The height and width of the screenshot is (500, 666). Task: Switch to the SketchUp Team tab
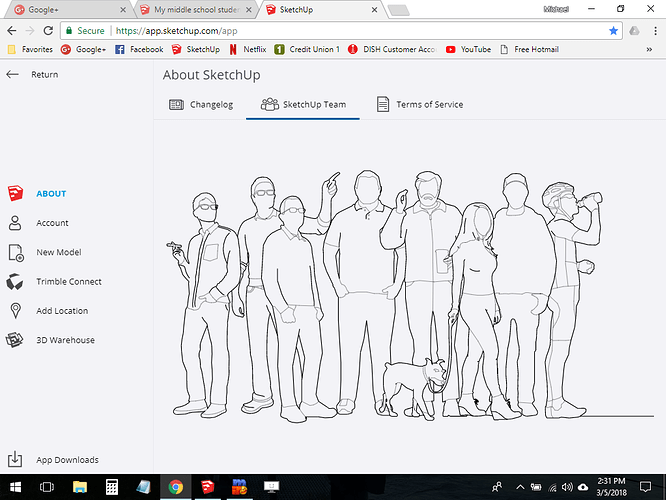point(303,105)
